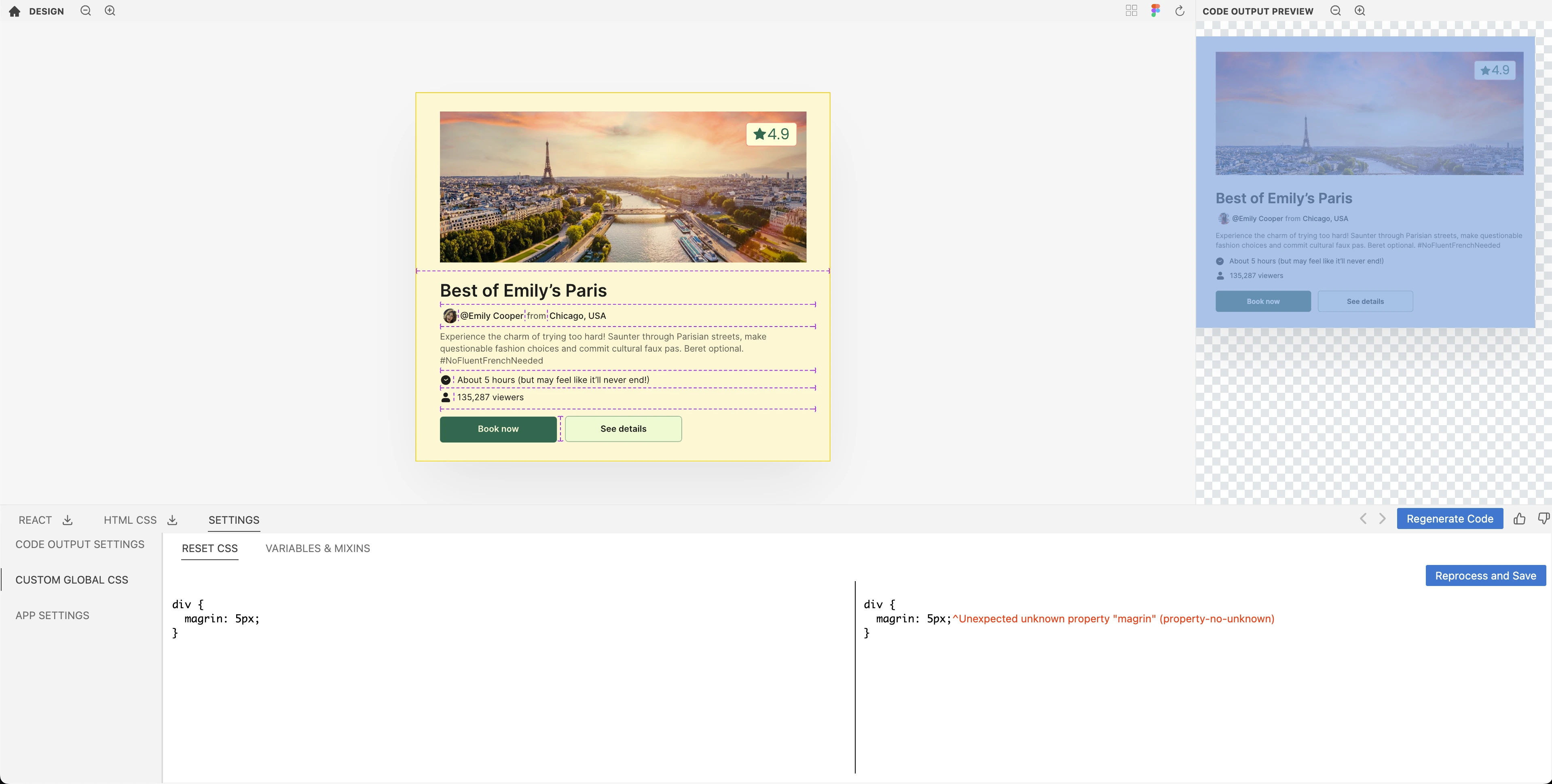Switch to the HTML CSS tab

coord(130,520)
